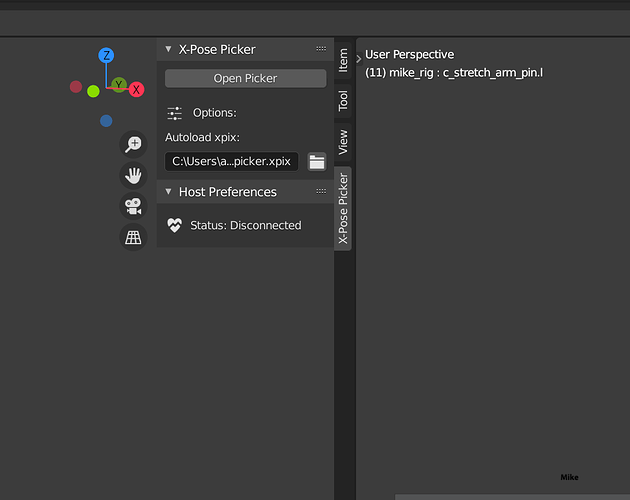Screen dimensions: 630x500
Task: Click the Status: Disconnected text
Action: click(x=245, y=225)
